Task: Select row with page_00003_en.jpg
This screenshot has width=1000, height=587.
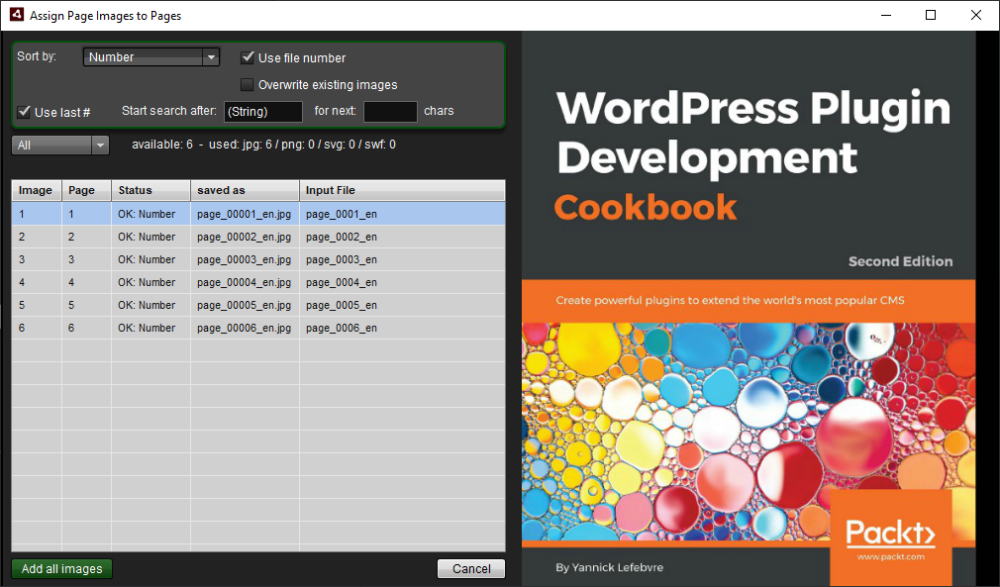Action: click(x=258, y=260)
